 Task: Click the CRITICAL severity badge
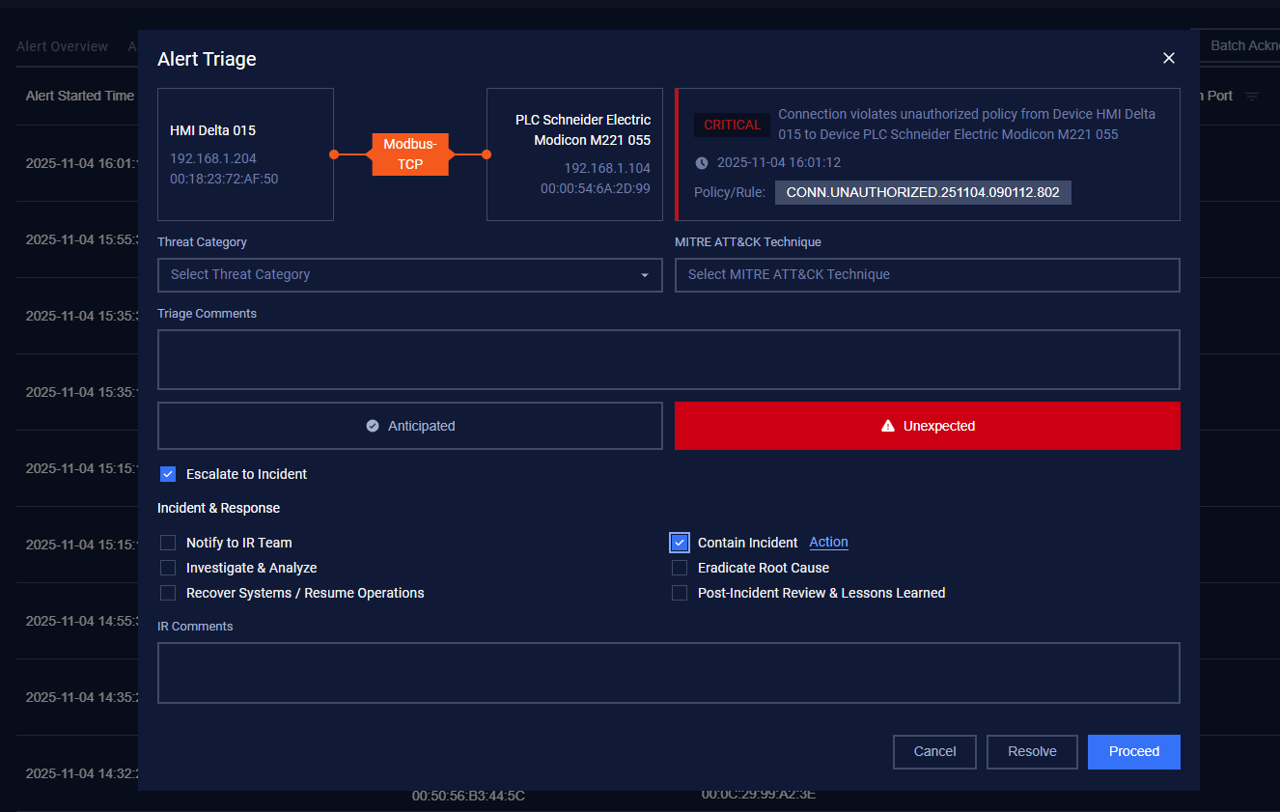(x=732, y=125)
